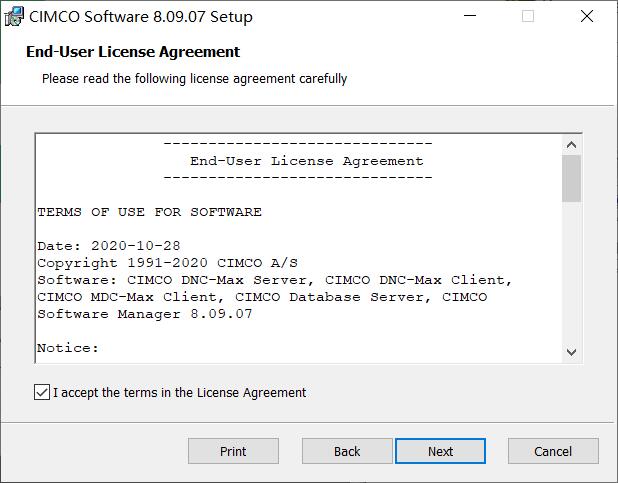Print the license agreement
This screenshot has width=618, height=483.
point(233,451)
